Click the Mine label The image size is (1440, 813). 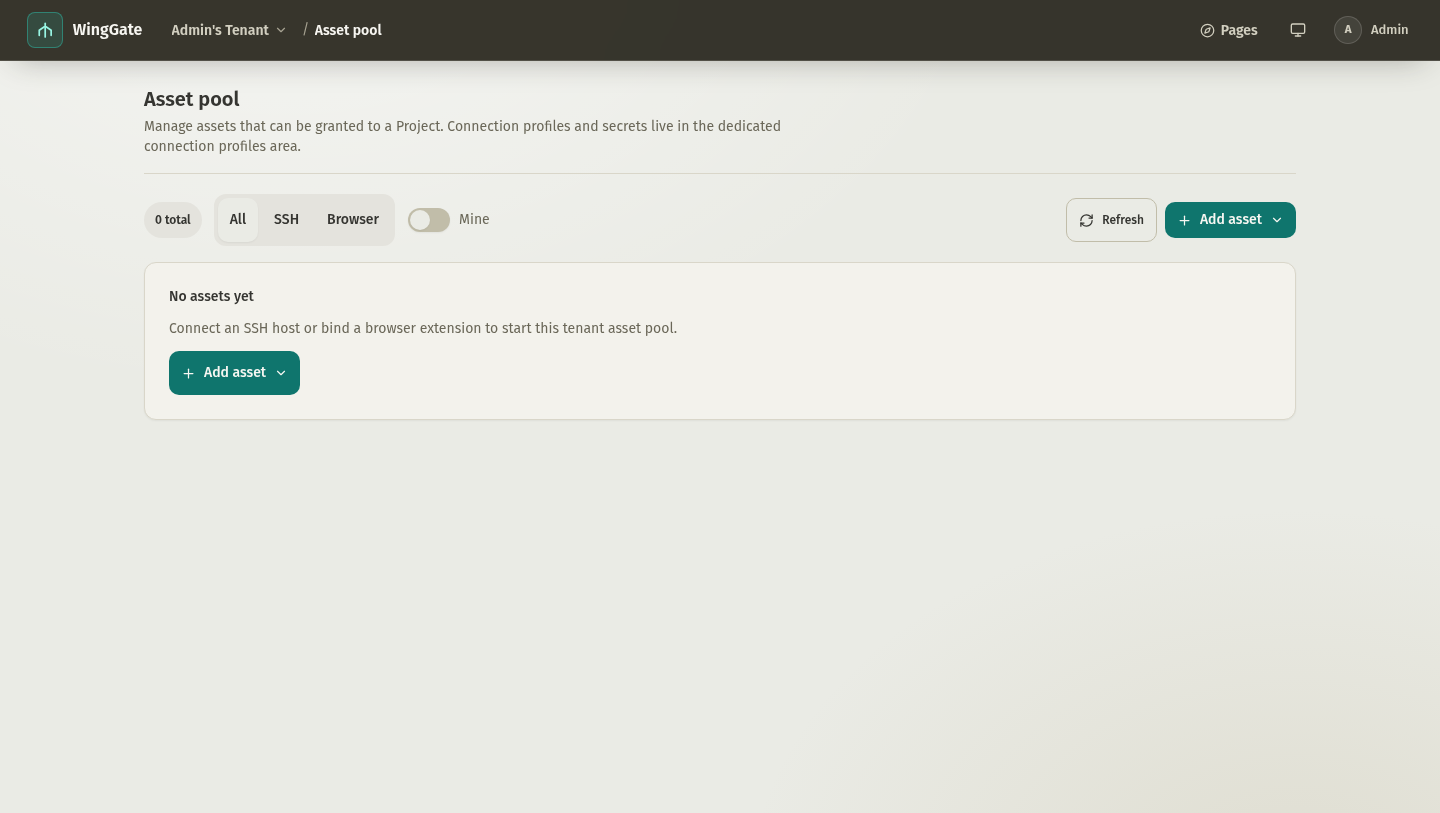[x=474, y=219]
